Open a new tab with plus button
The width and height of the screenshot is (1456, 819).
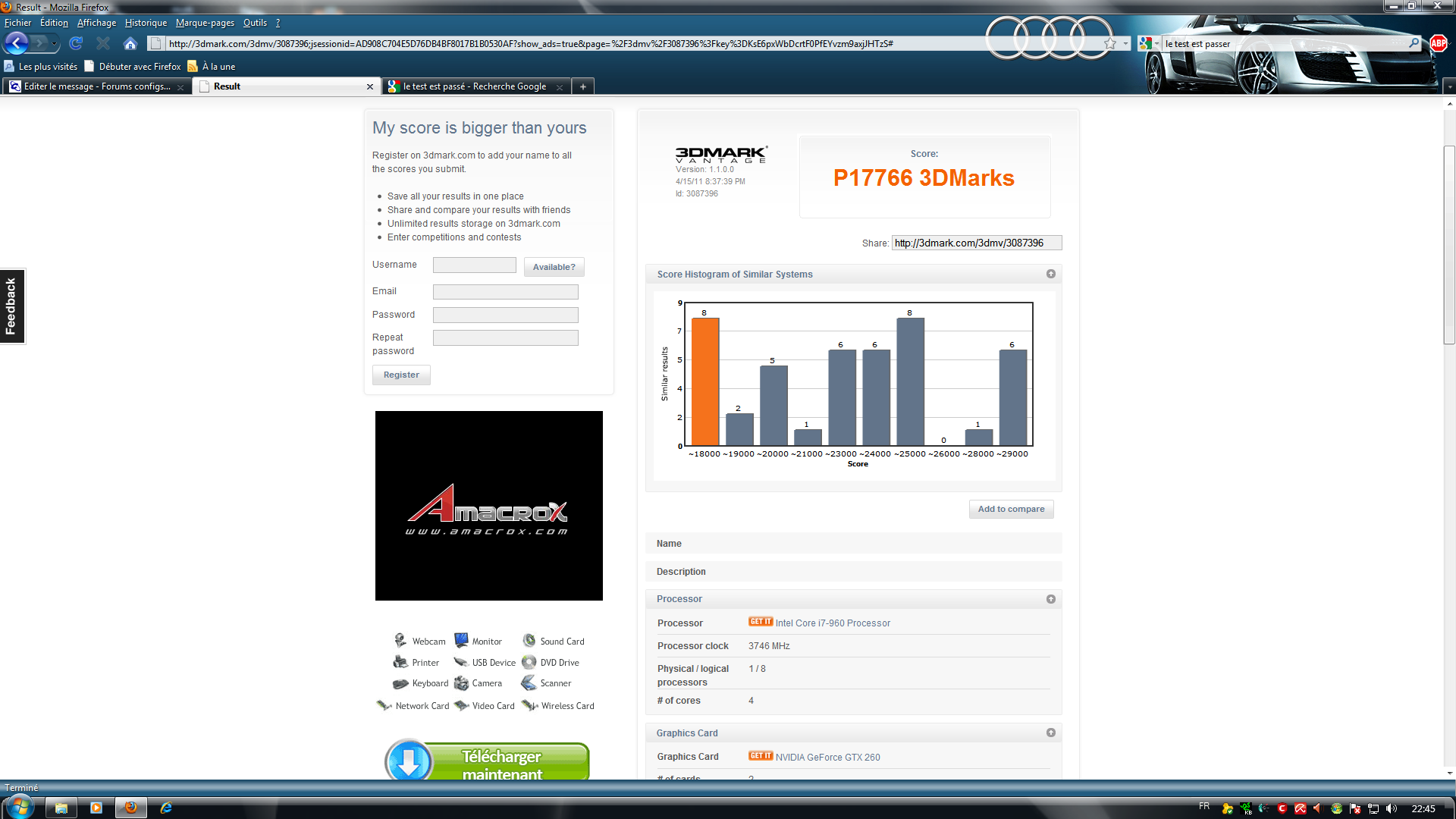pos(582,86)
